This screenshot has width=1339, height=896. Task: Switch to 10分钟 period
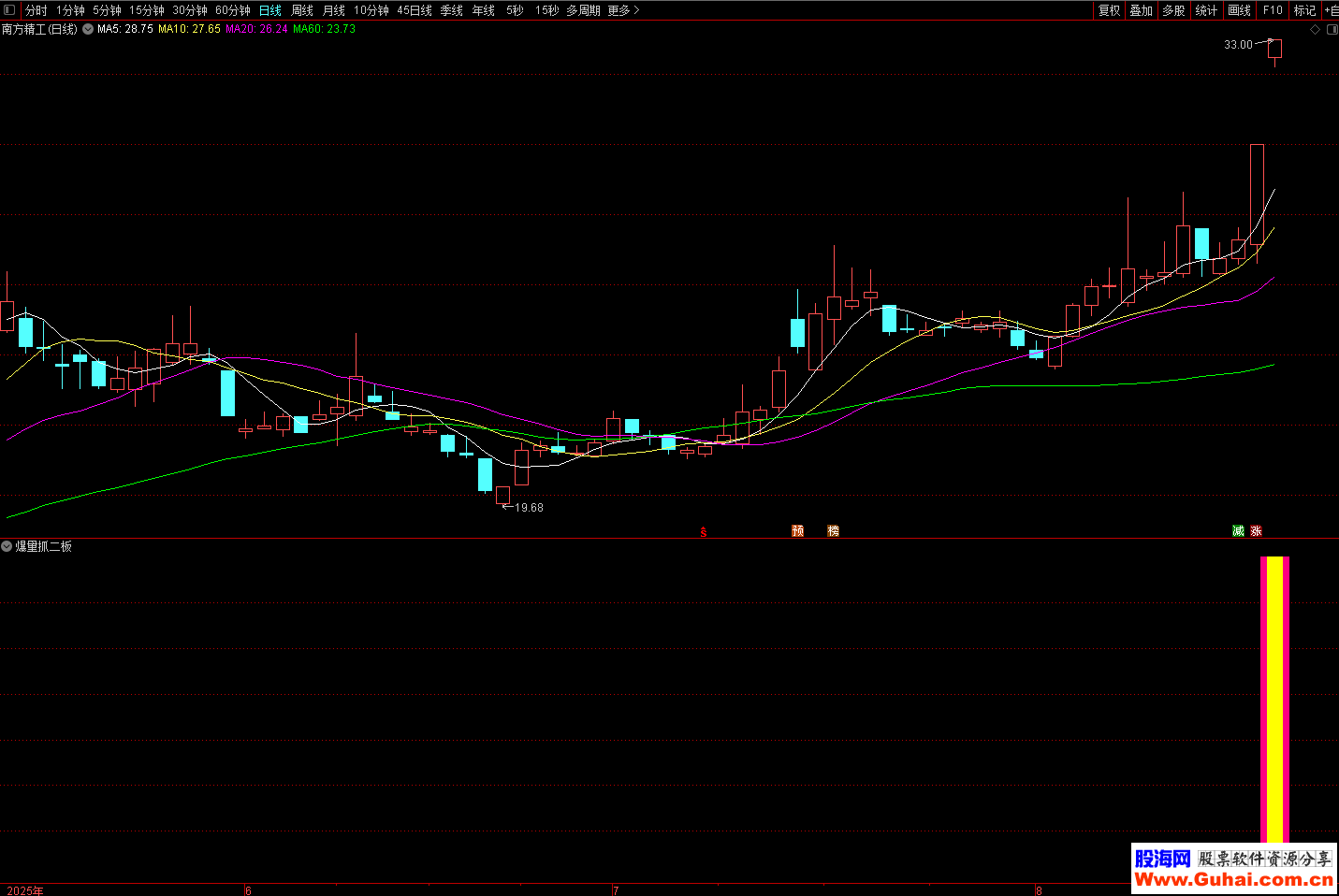(x=371, y=10)
